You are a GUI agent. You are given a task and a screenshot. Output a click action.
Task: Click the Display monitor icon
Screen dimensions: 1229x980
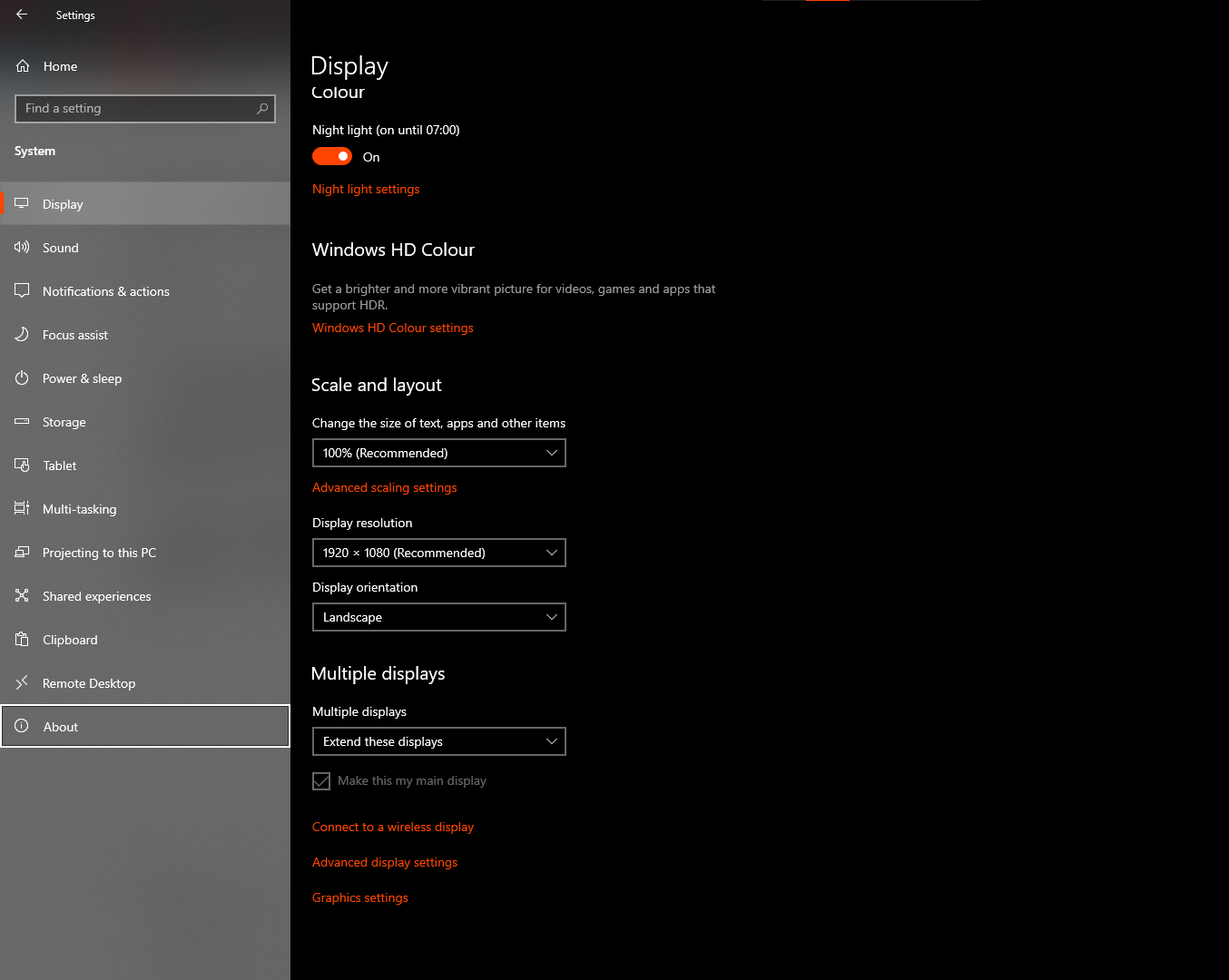click(x=22, y=203)
